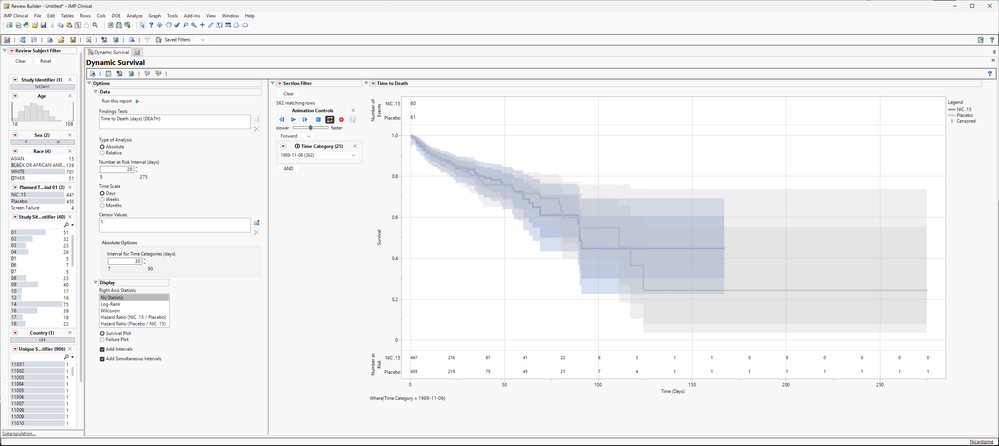
Task: Collapse the Time to Death panel
Action: (x=366, y=83)
